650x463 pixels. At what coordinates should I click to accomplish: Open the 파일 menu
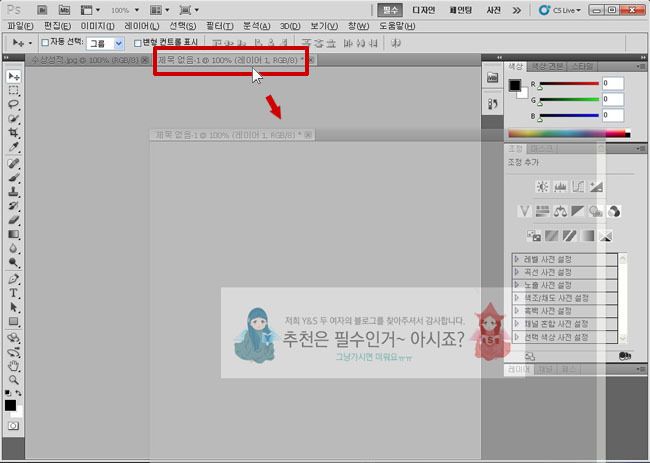[x=20, y=26]
